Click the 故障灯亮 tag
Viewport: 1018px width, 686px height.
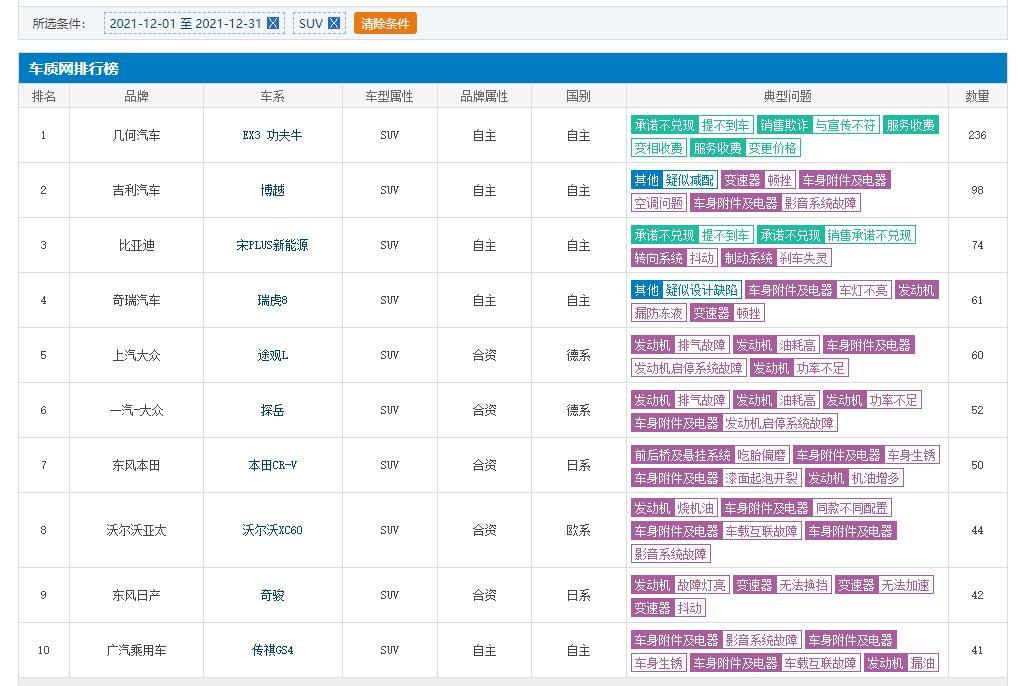[x=702, y=585]
